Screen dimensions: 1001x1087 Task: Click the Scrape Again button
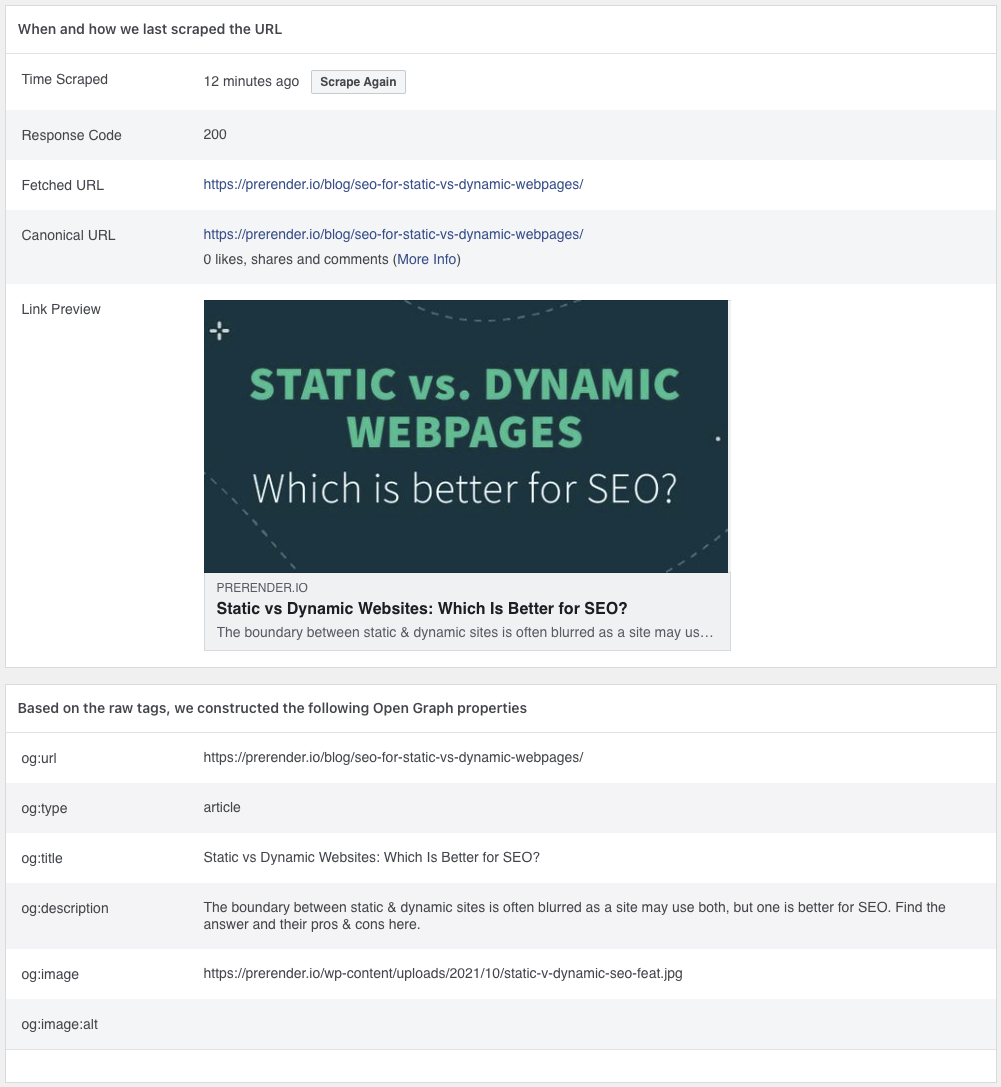pos(358,82)
